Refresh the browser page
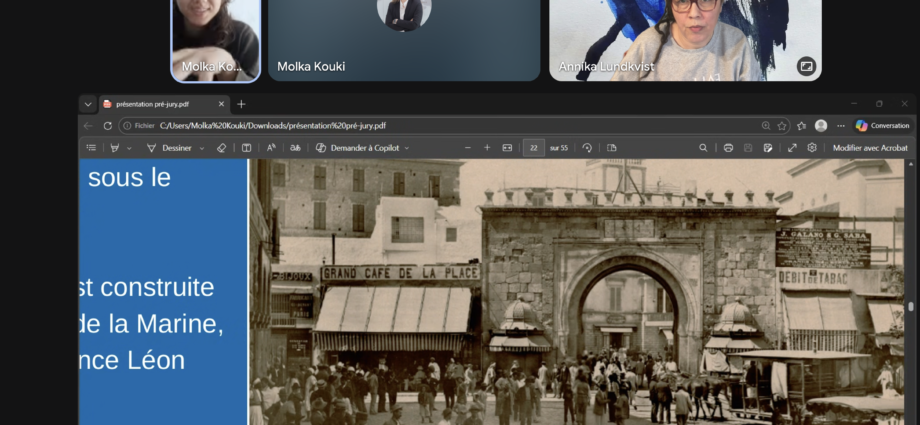The height and width of the screenshot is (425, 920). click(x=107, y=126)
